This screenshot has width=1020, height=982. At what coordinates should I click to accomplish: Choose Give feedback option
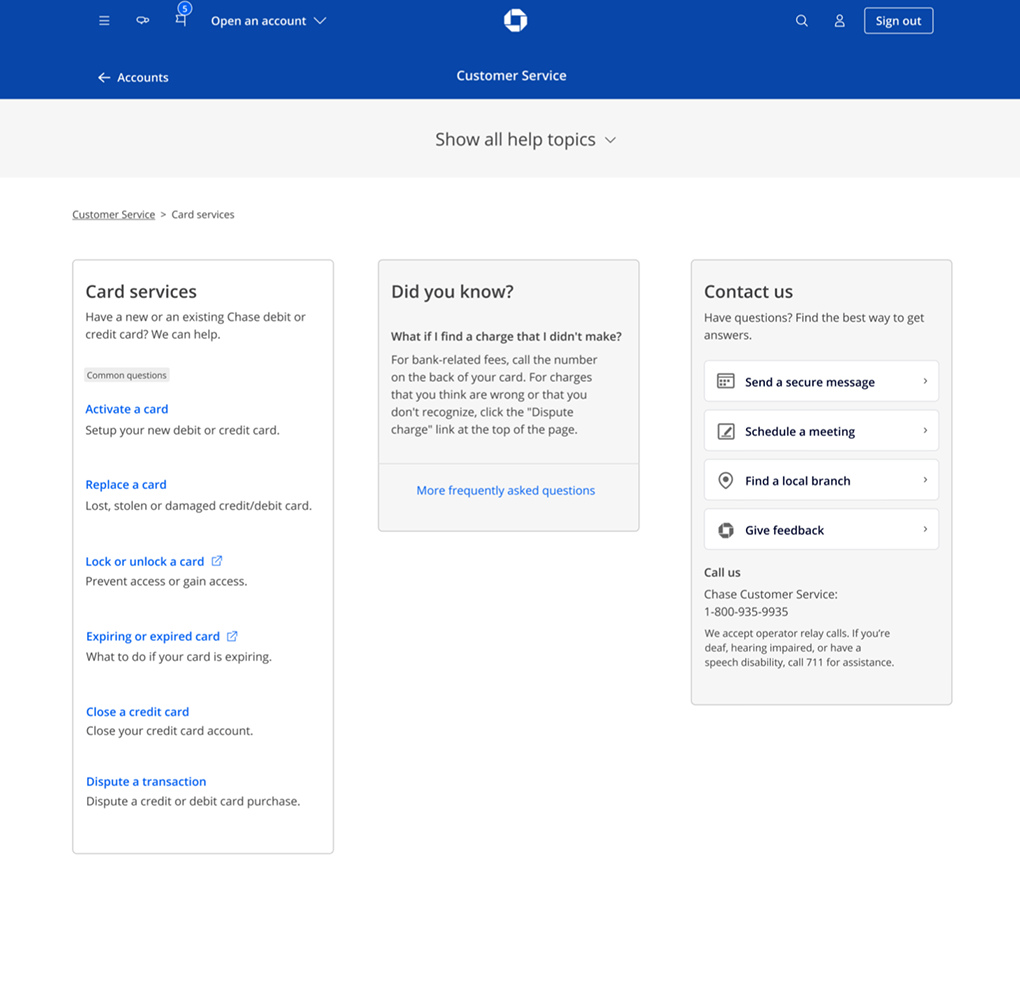[x=821, y=530]
